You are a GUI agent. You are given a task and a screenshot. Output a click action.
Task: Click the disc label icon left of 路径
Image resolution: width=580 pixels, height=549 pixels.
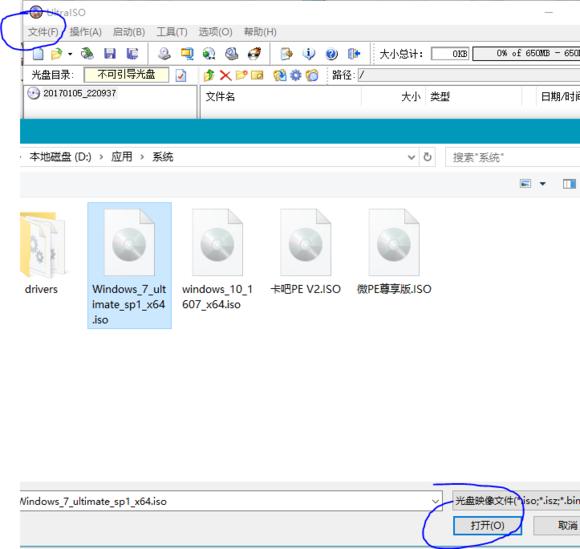(312, 75)
